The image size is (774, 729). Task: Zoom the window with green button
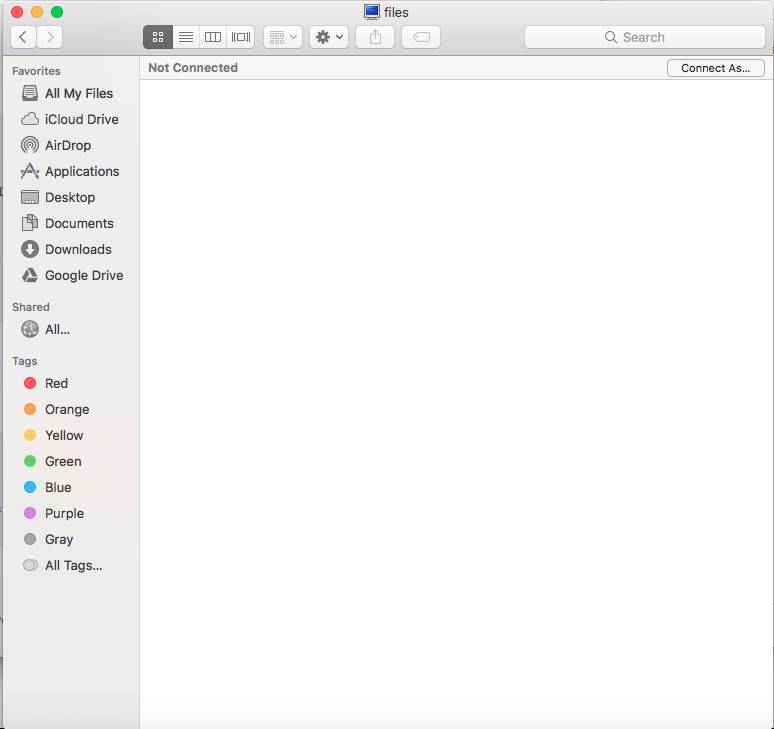[57, 12]
